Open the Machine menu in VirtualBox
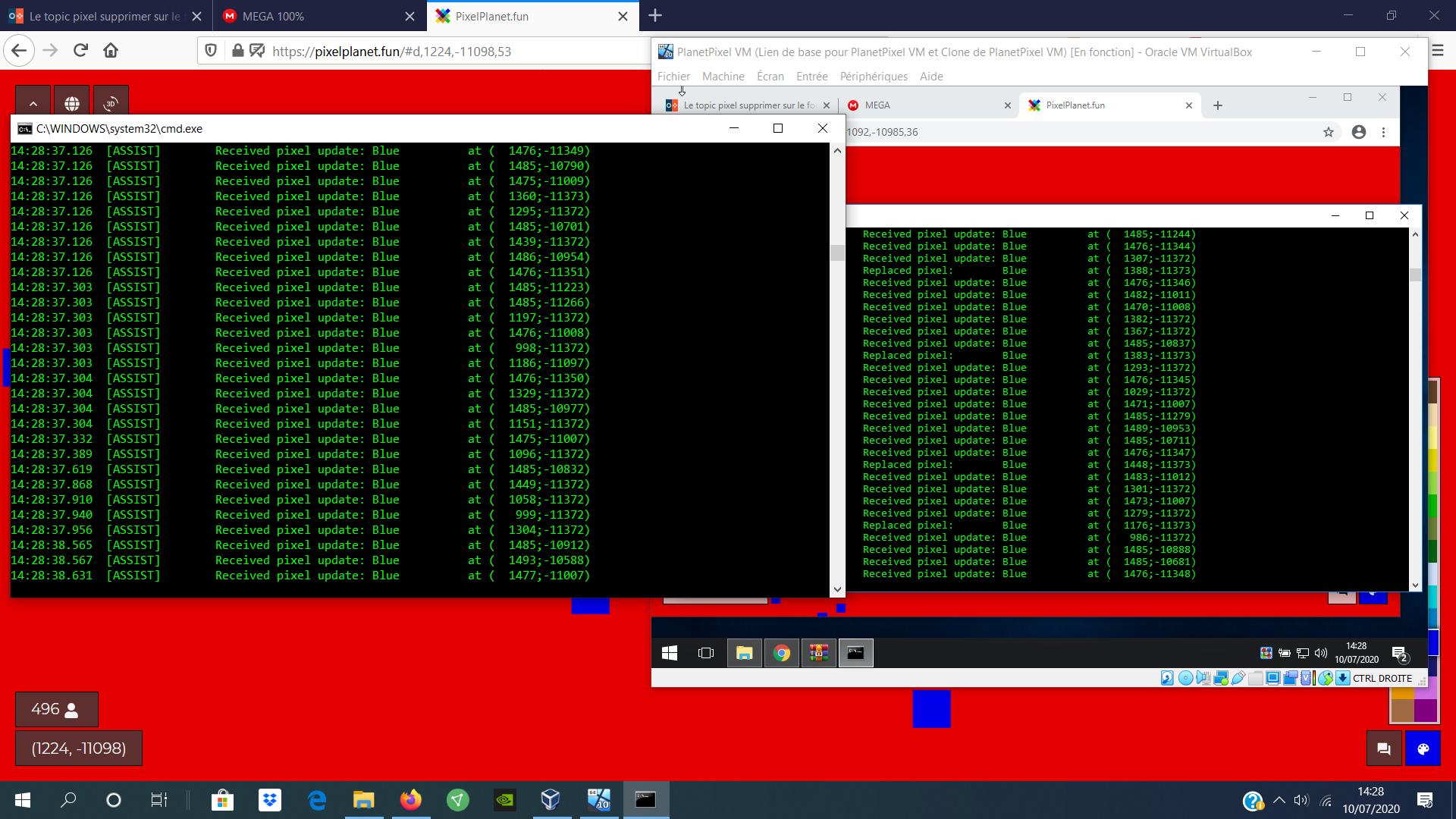This screenshot has height=819, width=1456. point(723,77)
